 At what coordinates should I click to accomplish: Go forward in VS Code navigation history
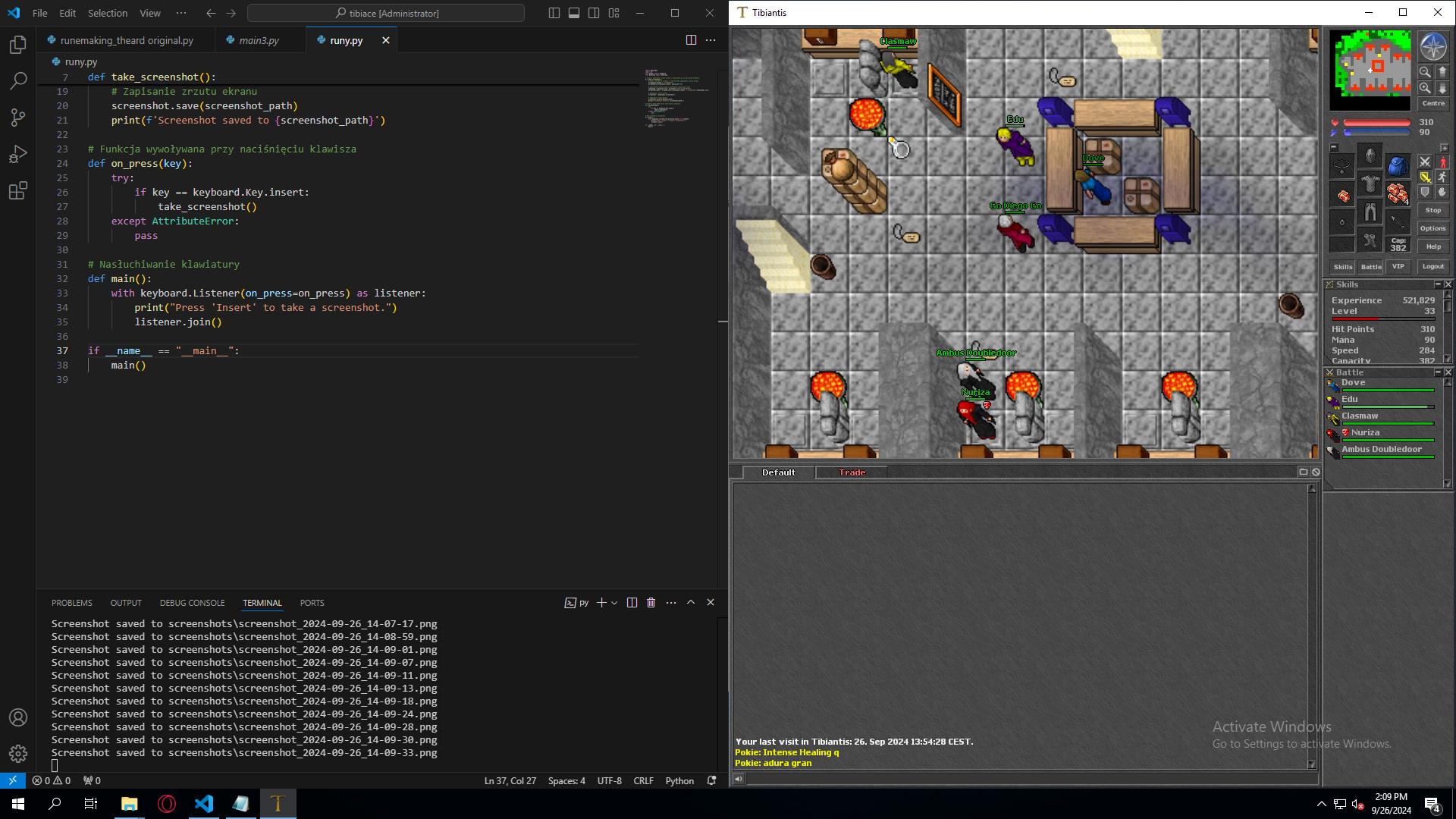[x=231, y=13]
